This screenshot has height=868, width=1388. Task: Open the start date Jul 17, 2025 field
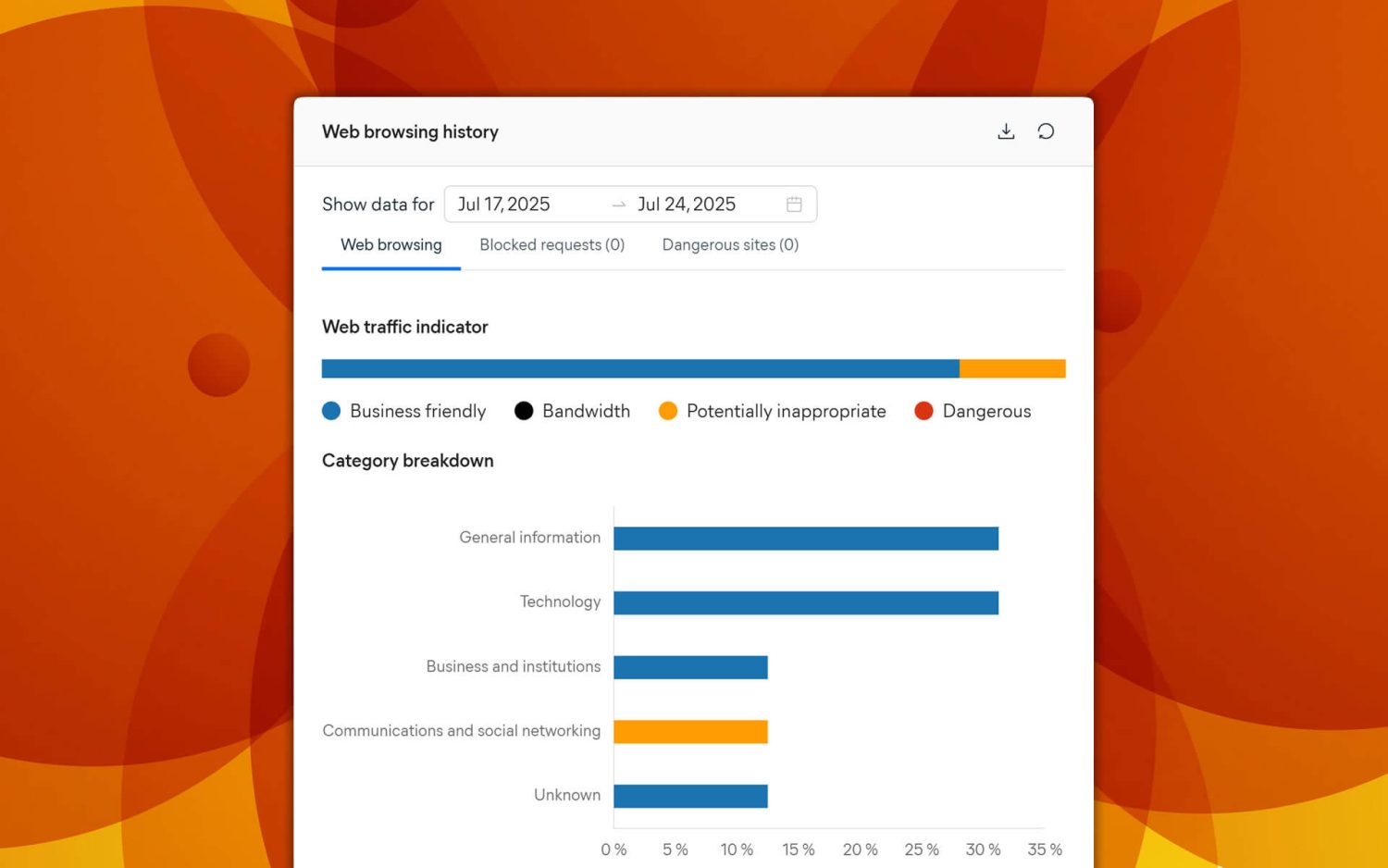(x=504, y=204)
